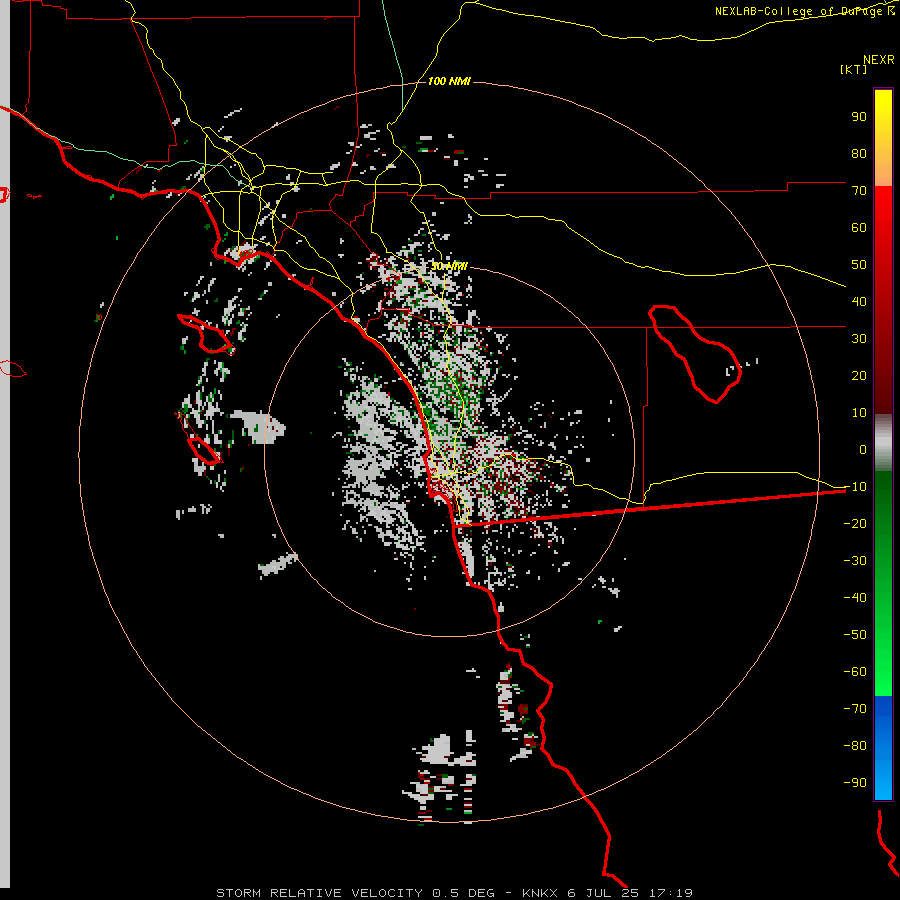Select the 70 value on the velocity scale
900x900 pixels.
[859, 191]
